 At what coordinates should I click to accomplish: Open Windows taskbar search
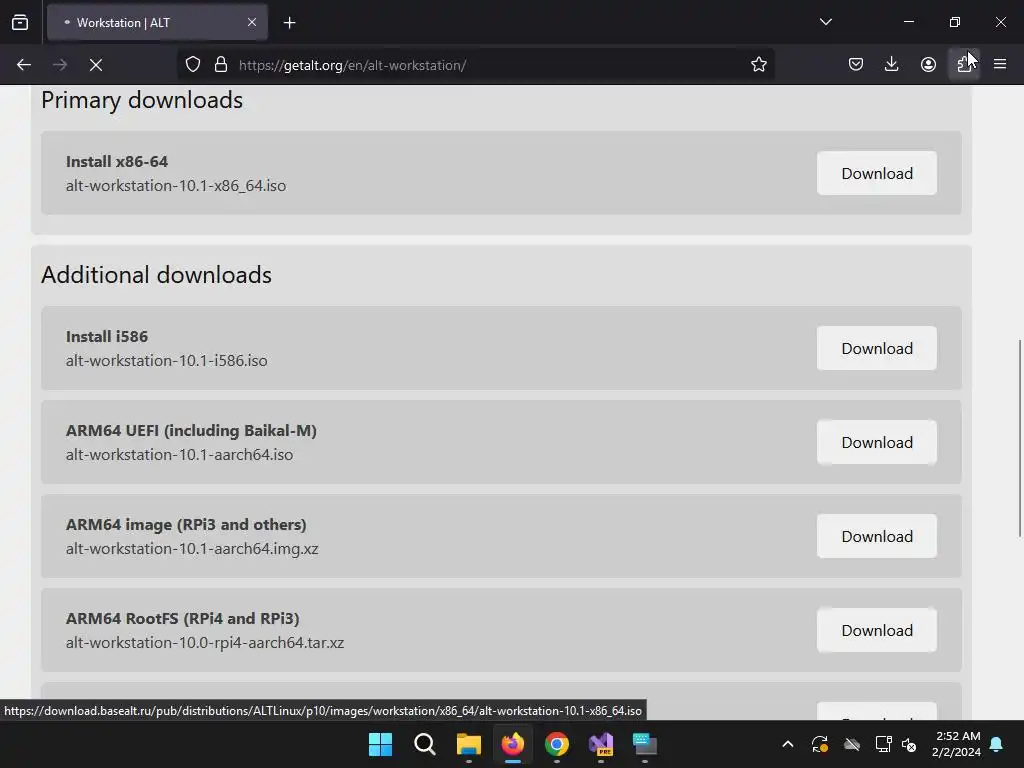point(424,744)
